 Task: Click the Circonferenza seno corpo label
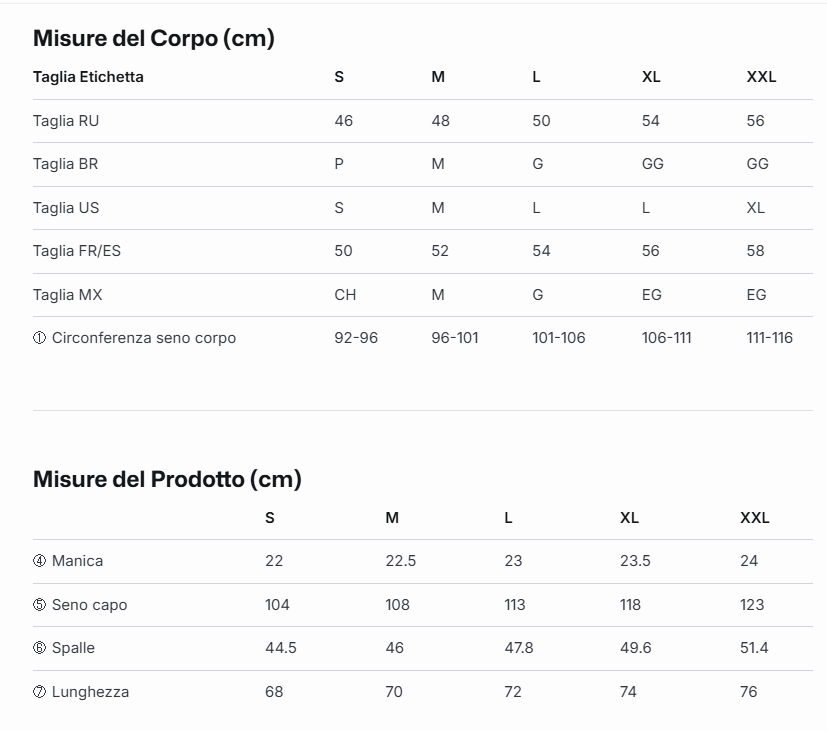pos(143,338)
